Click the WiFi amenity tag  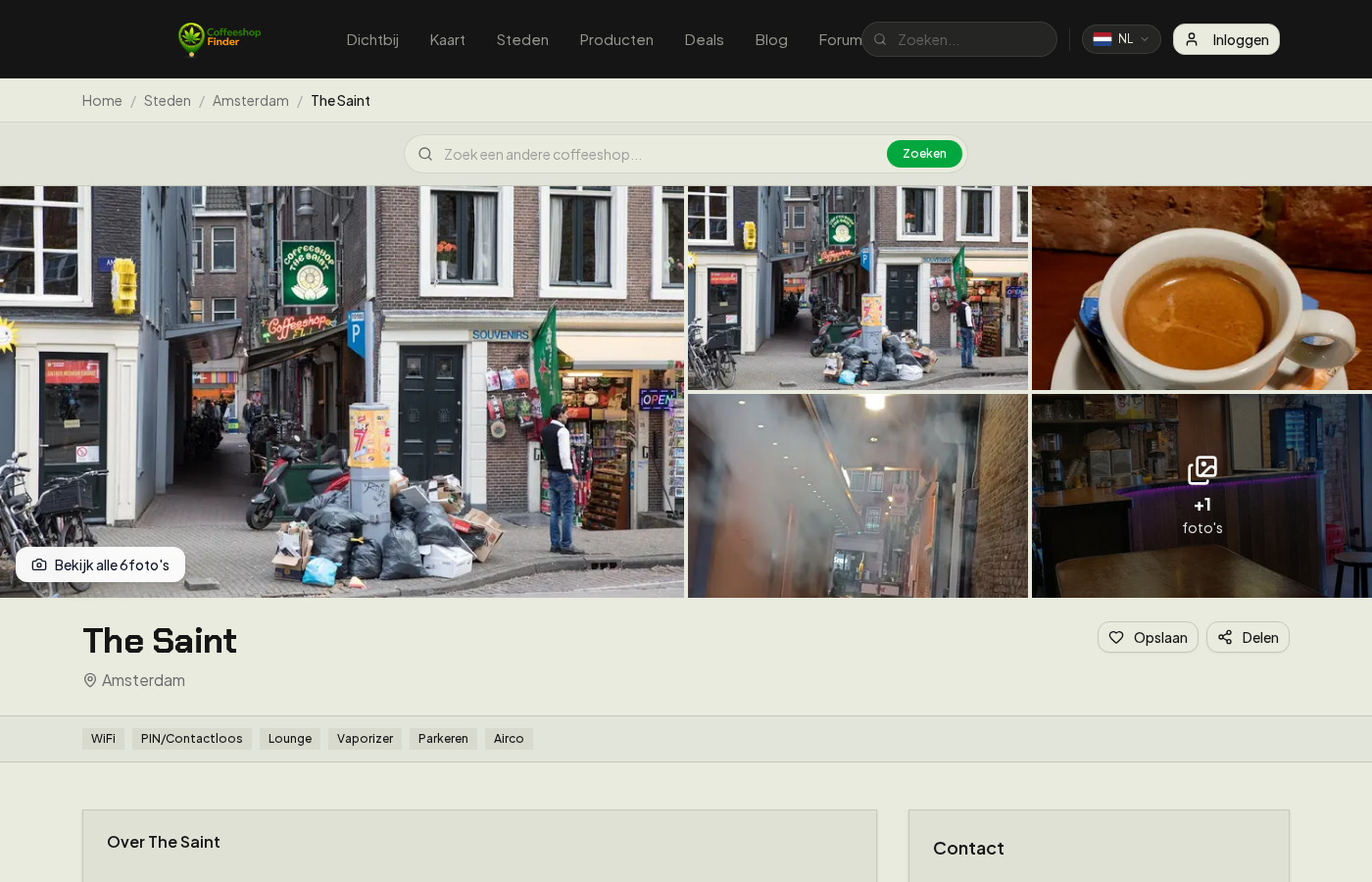click(103, 739)
